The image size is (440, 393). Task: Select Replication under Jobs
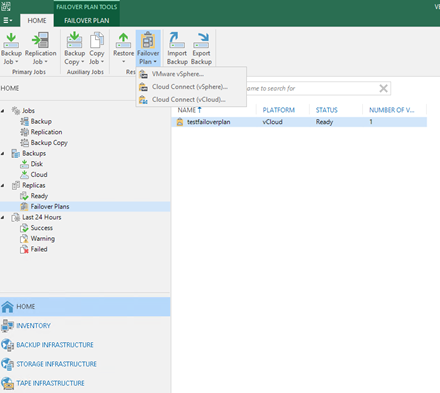46,132
